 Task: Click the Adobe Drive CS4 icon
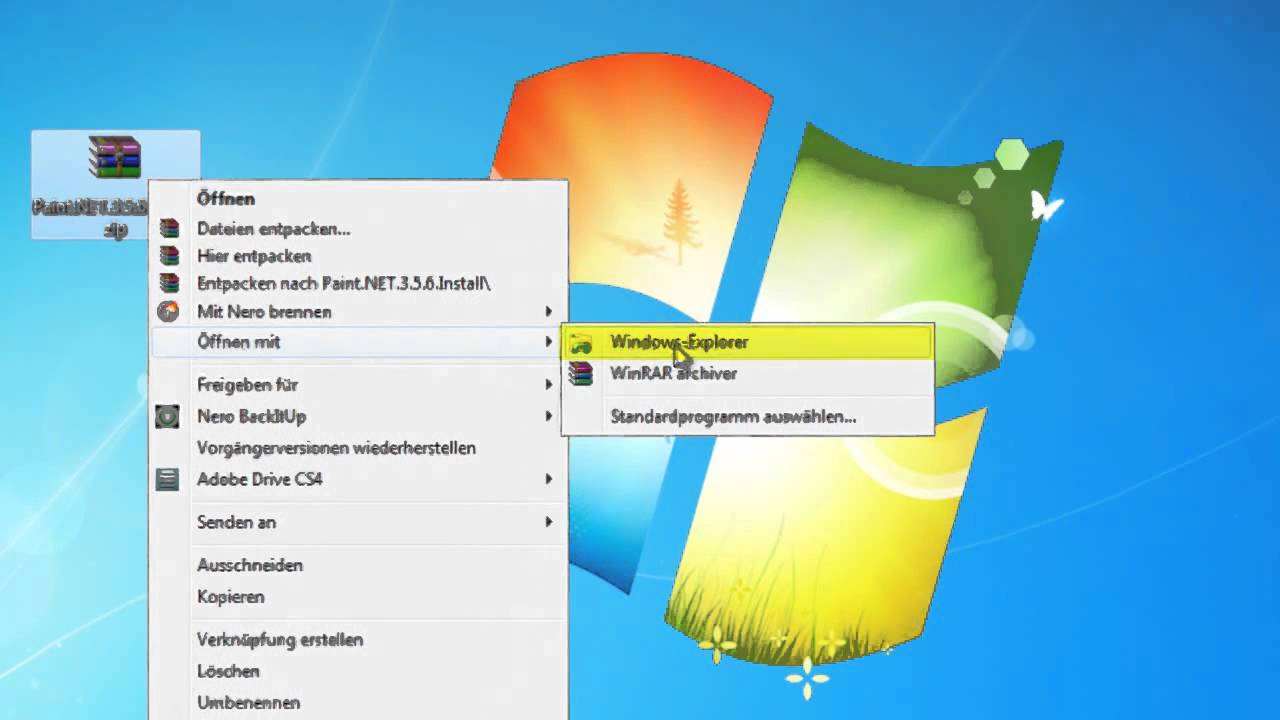(x=168, y=479)
